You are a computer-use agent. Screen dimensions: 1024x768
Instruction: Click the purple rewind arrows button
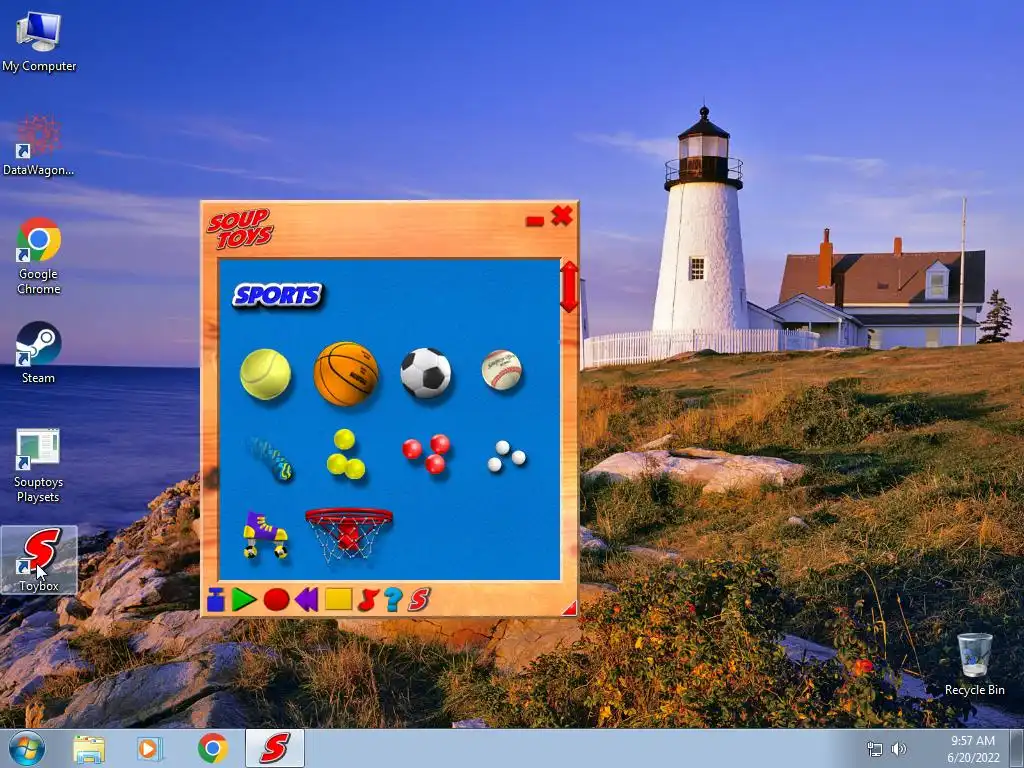(306, 600)
